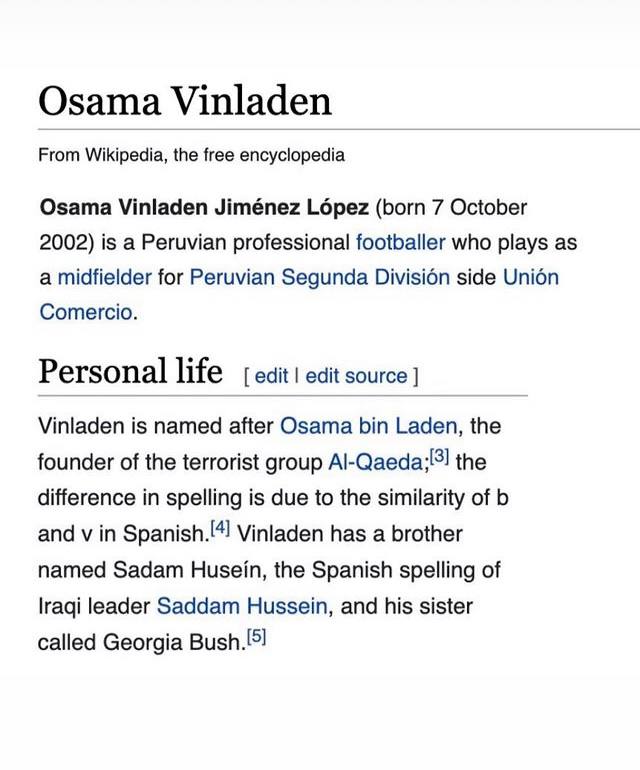Click edit beside Personal life
The image size is (640, 770).
[271, 376]
